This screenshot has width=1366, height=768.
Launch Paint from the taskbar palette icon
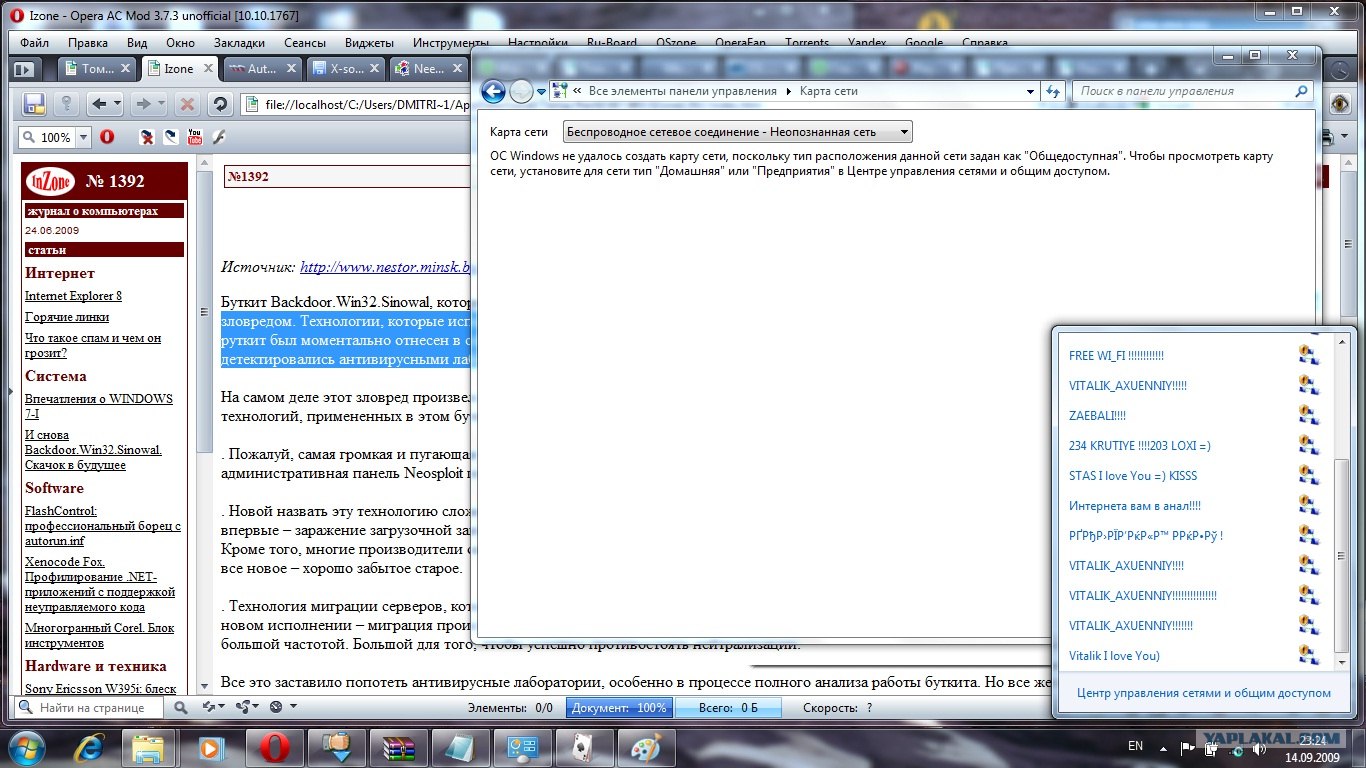pyautogui.click(x=645, y=747)
